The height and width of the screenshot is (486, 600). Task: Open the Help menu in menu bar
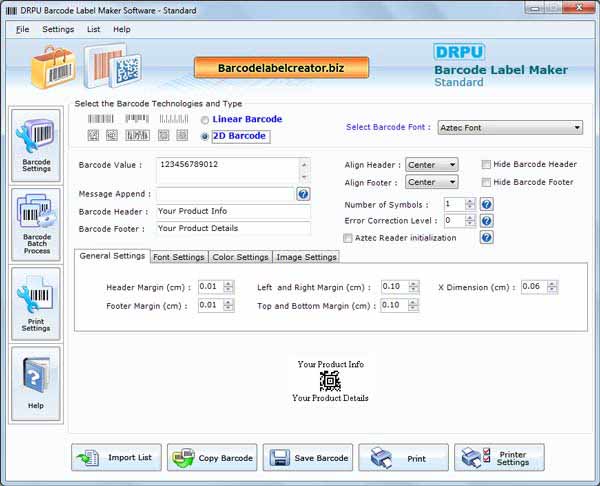click(122, 29)
